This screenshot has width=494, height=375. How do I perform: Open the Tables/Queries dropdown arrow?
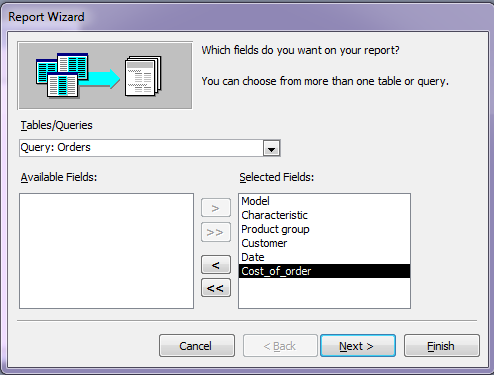[271, 149]
